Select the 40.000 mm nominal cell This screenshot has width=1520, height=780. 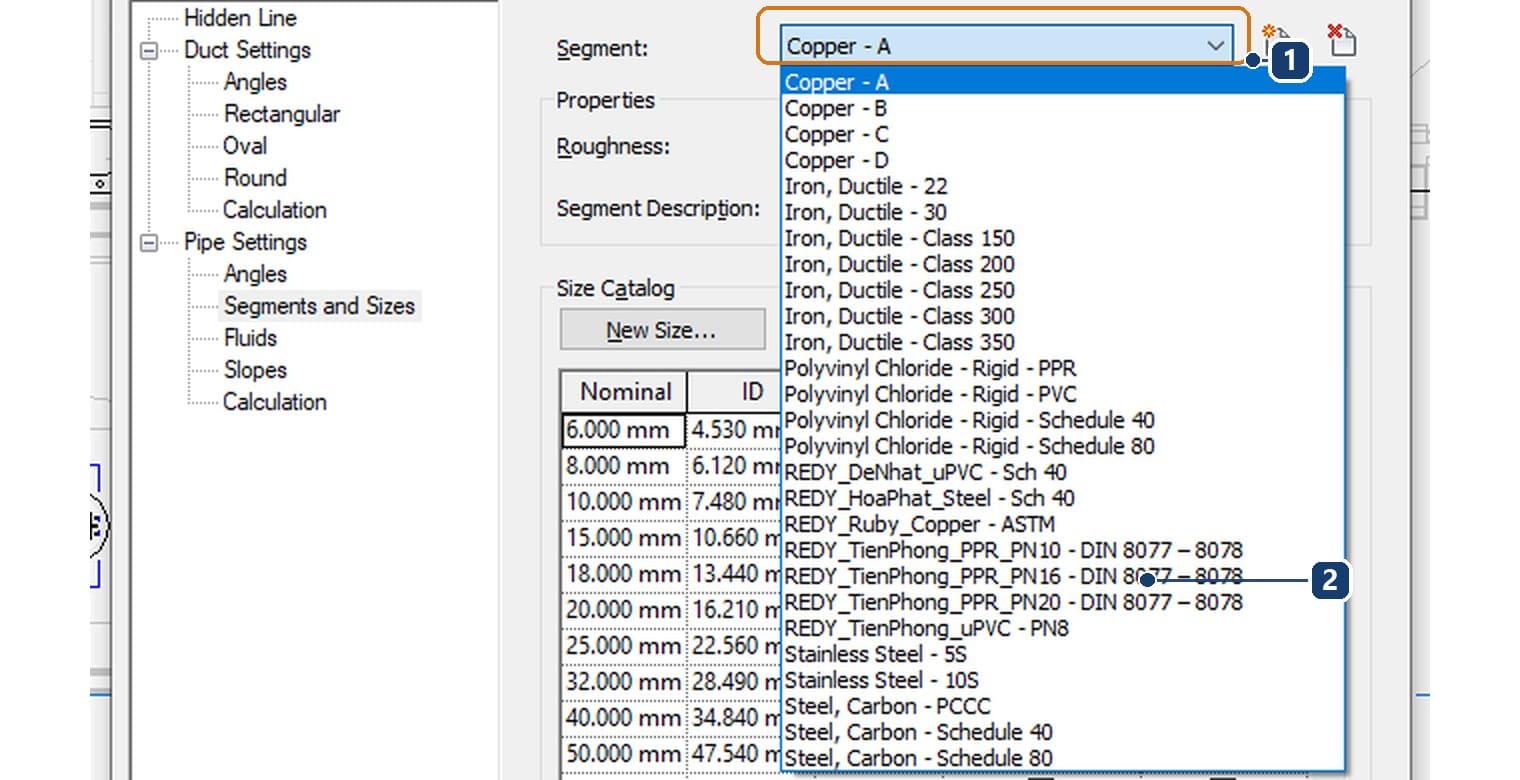[x=624, y=718]
